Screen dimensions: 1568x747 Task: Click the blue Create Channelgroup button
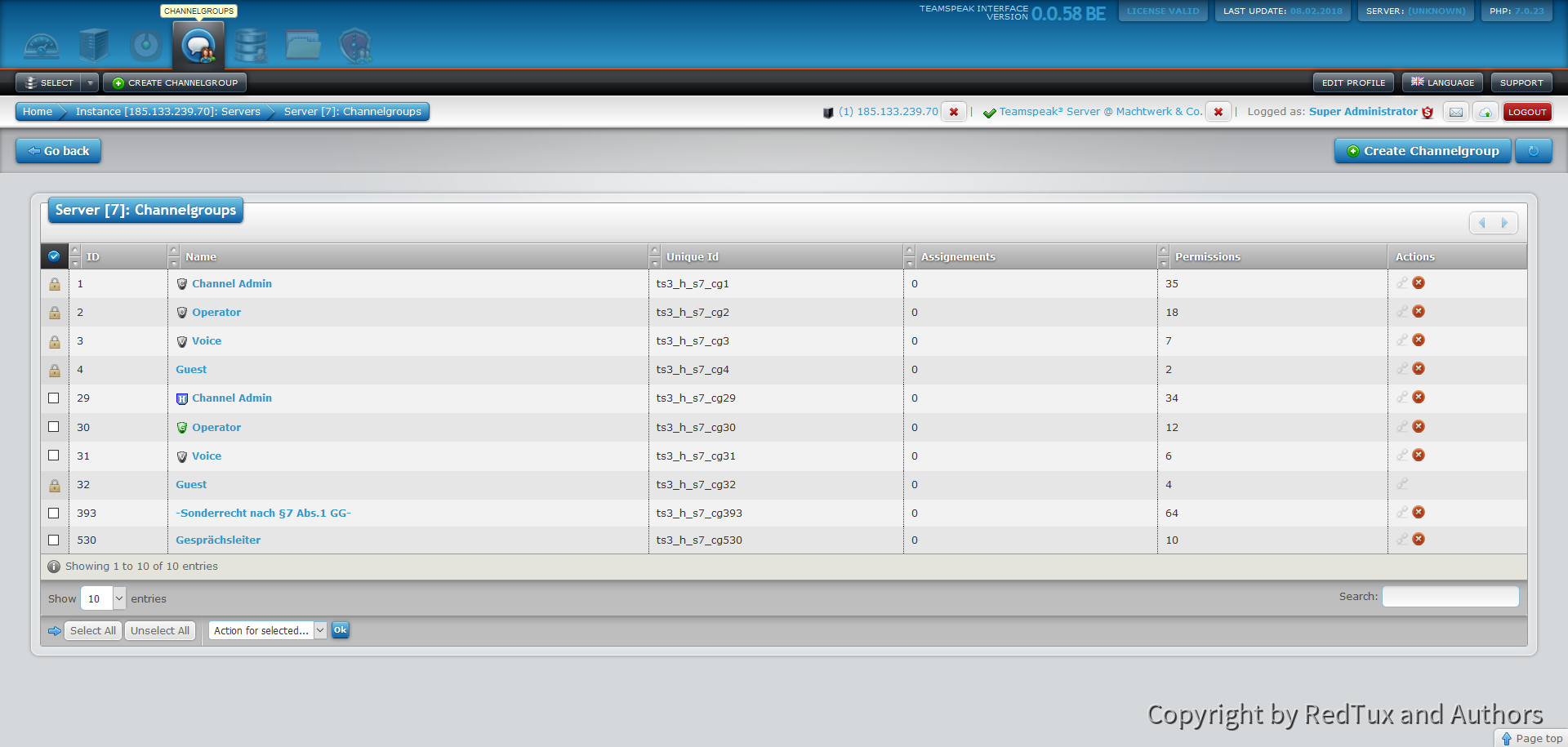click(x=1423, y=151)
